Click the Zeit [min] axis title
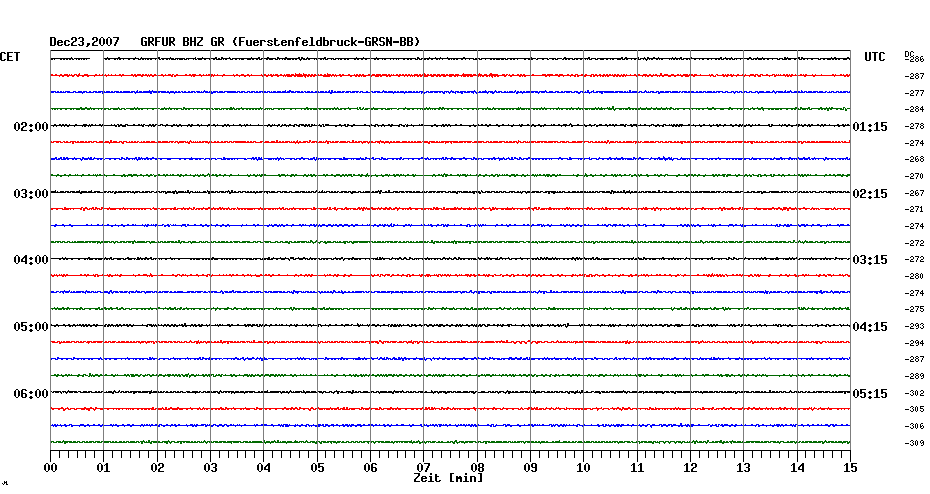 pos(448,478)
